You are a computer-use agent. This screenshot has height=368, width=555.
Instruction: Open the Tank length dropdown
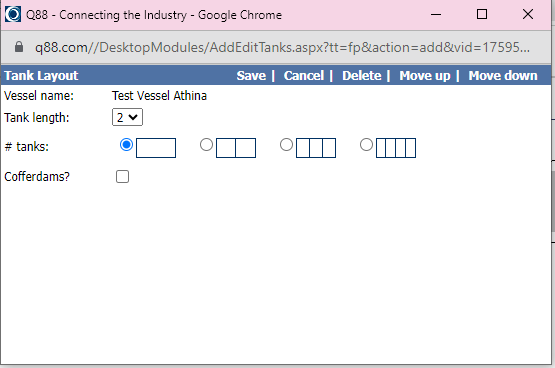coord(127,117)
